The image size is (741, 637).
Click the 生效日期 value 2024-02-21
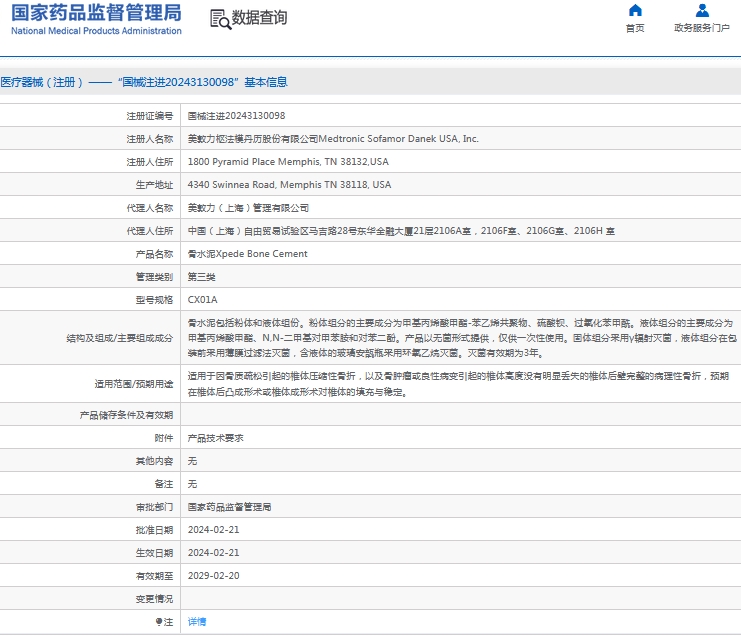coord(214,553)
